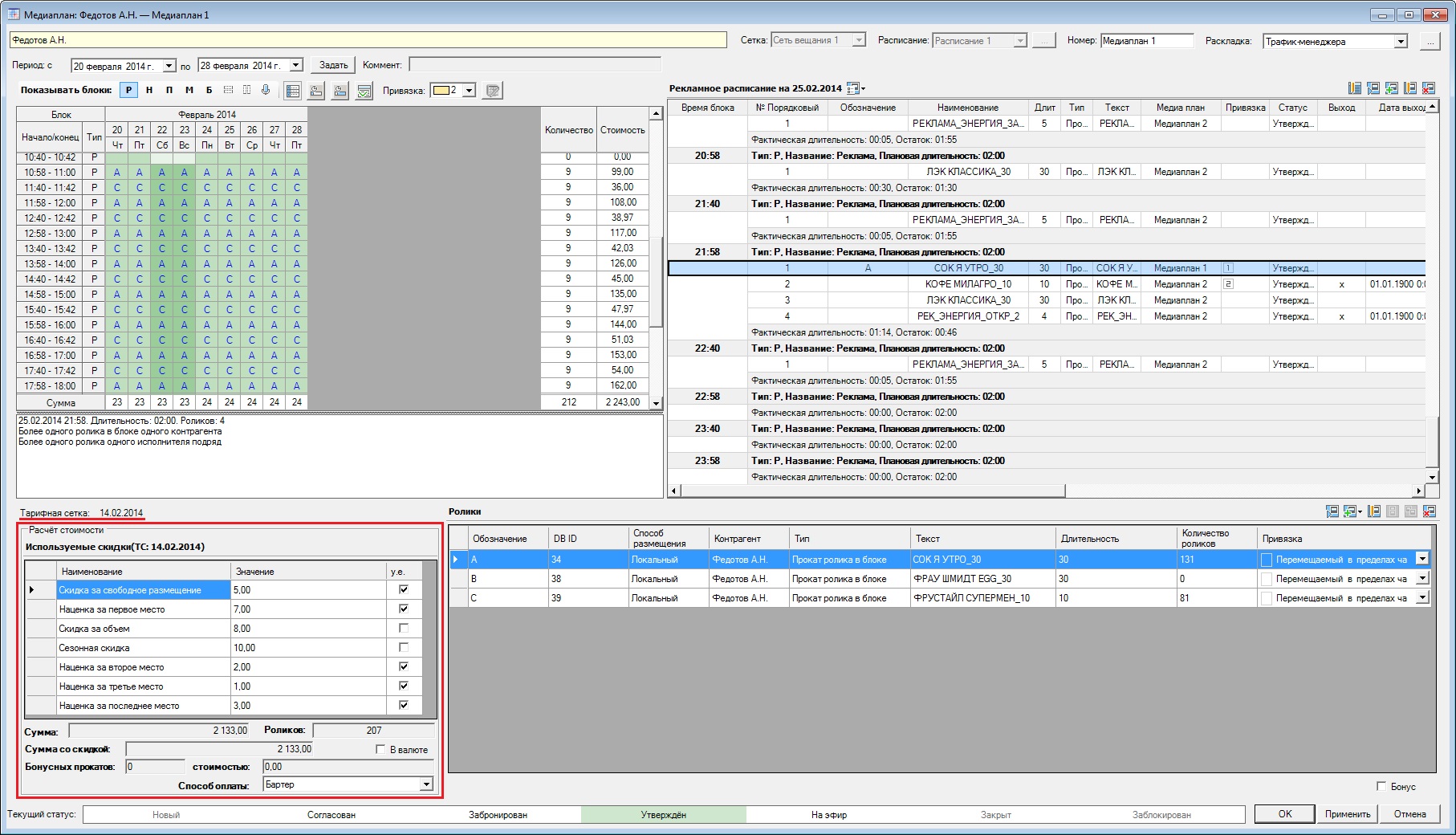Click the disabled split layout icon in Ролики toolbar
The width and height of the screenshot is (1456, 835).
click(x=1393, y=511)
